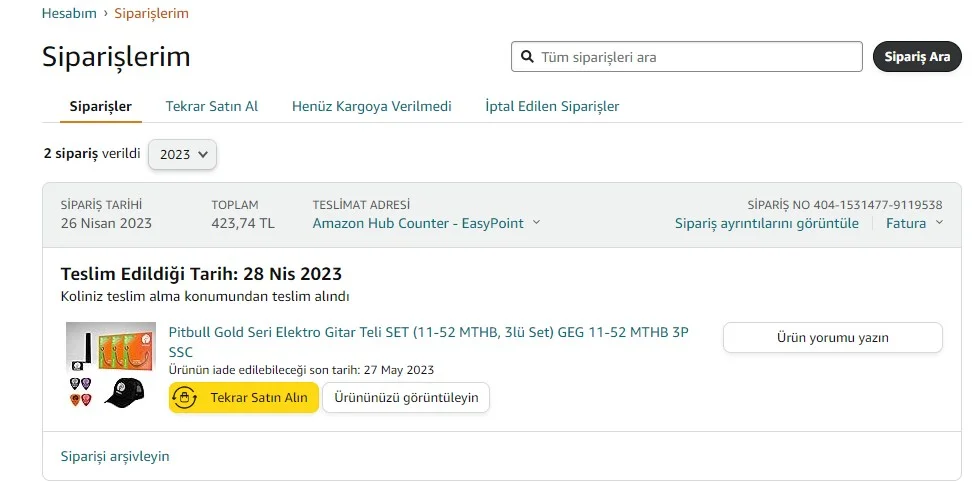Image resolution: width=977 pixels, height=489 pixels.
Task: Click the circular arrows icon on the yellow button
Action: [x=185, y=397]
